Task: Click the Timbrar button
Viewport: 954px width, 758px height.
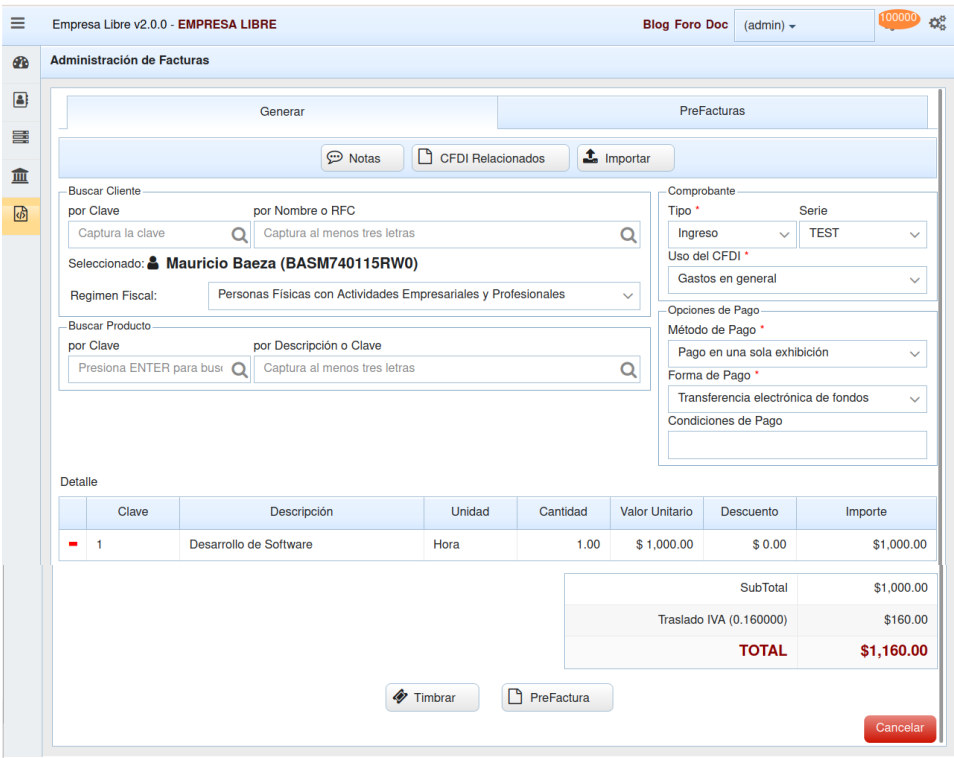Action: [432, 698]
